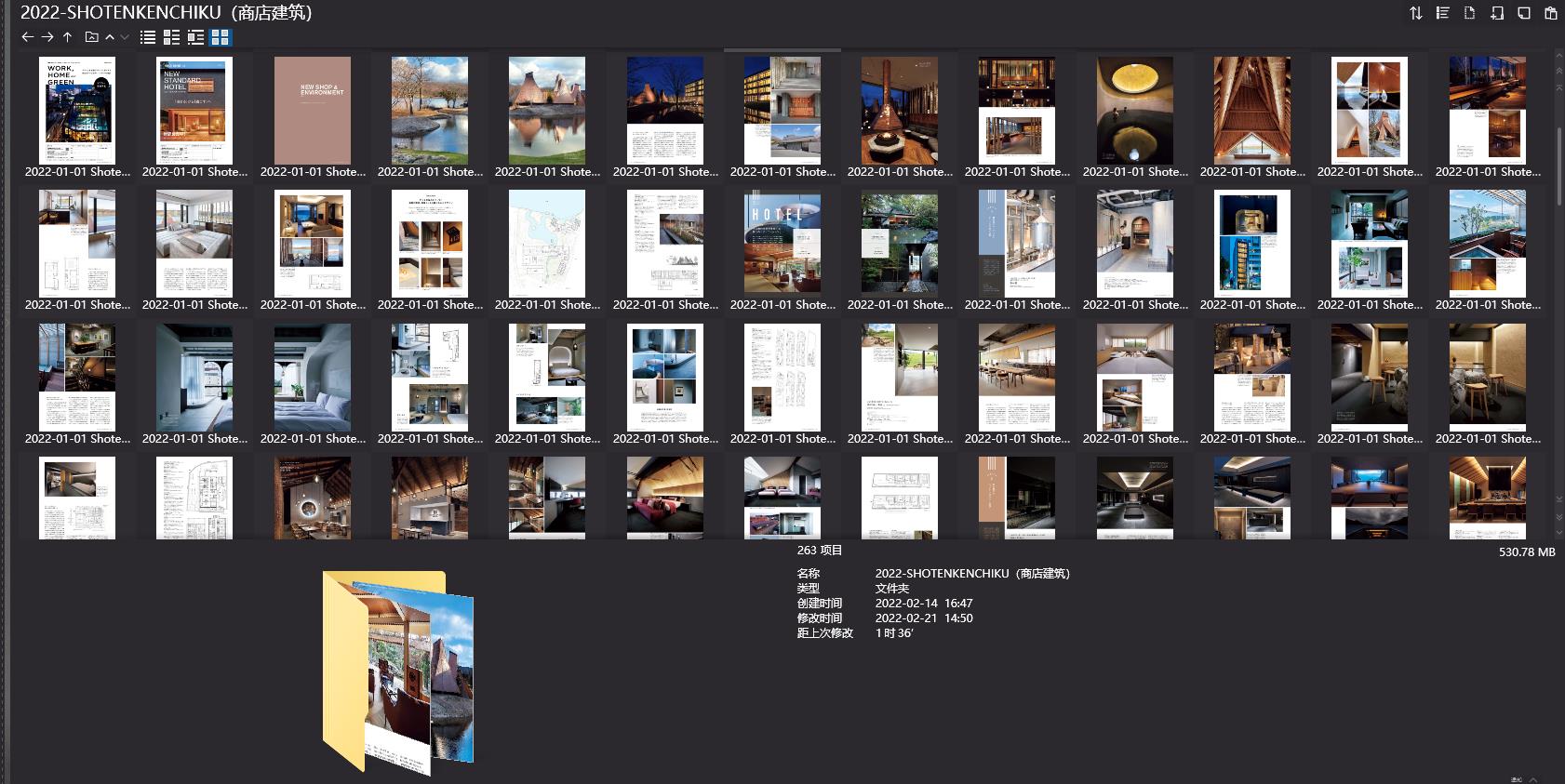The height and width of the screenshot is (784, 1565).
Task: Select the site plan map page thumbnail
Action: tap(547, 244)
